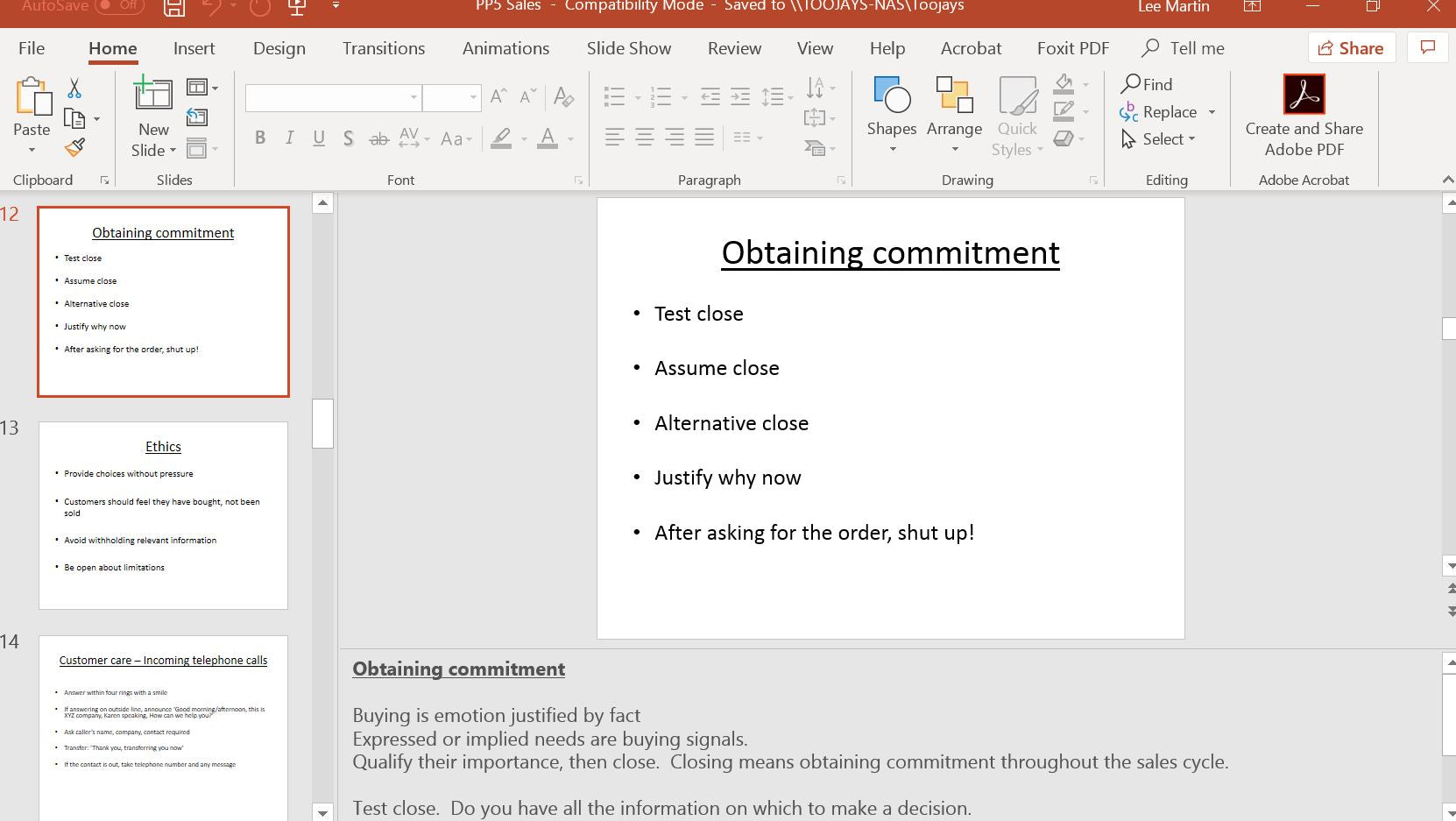Clear all formatting icon
This screenshot has height=821, width=1456.
564,97
